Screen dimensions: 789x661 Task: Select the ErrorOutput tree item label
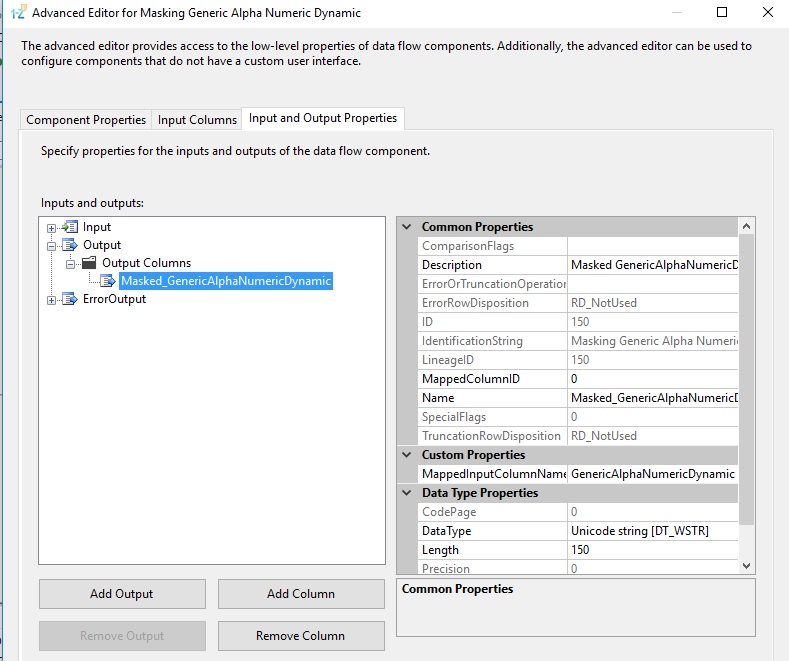pos(114,299)
